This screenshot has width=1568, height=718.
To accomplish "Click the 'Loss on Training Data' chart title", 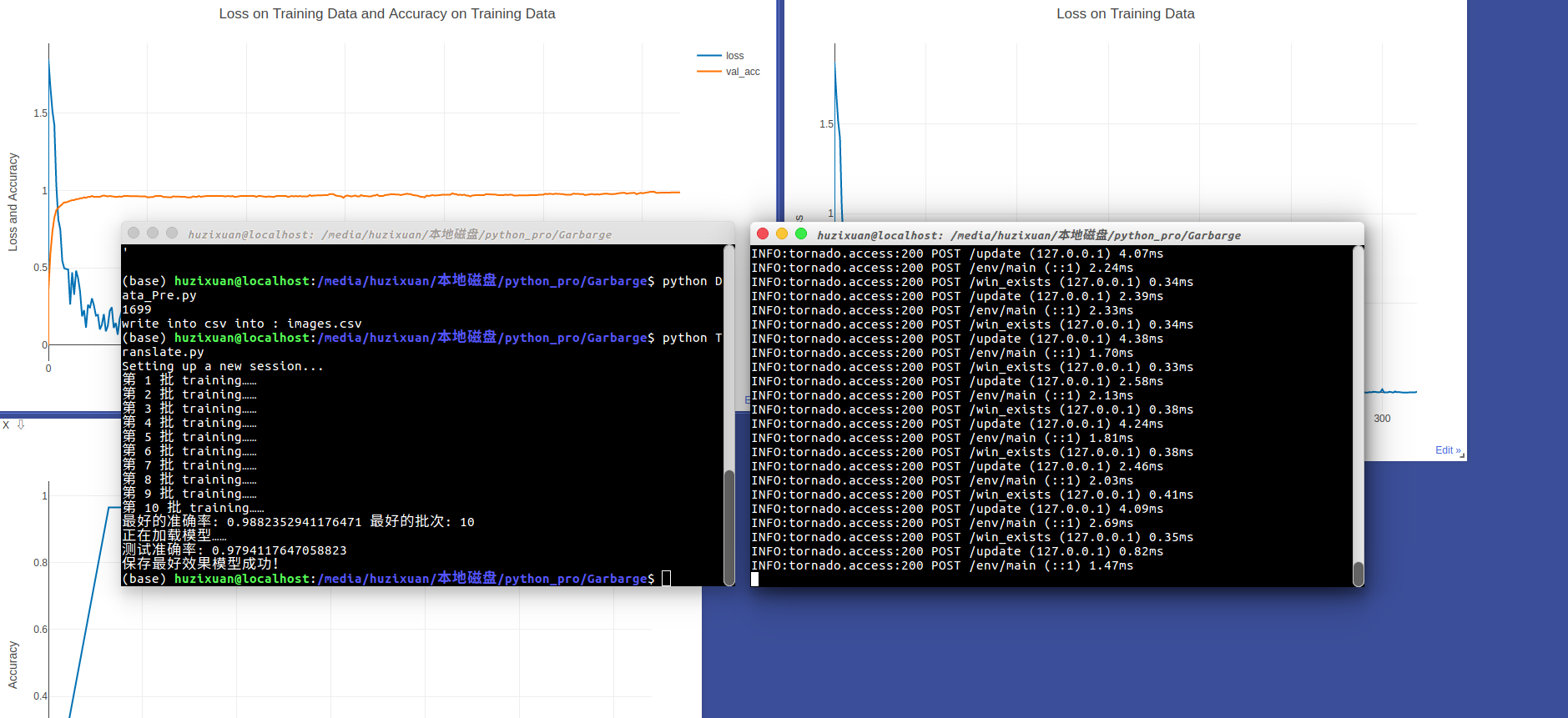I will point(1125,13).
